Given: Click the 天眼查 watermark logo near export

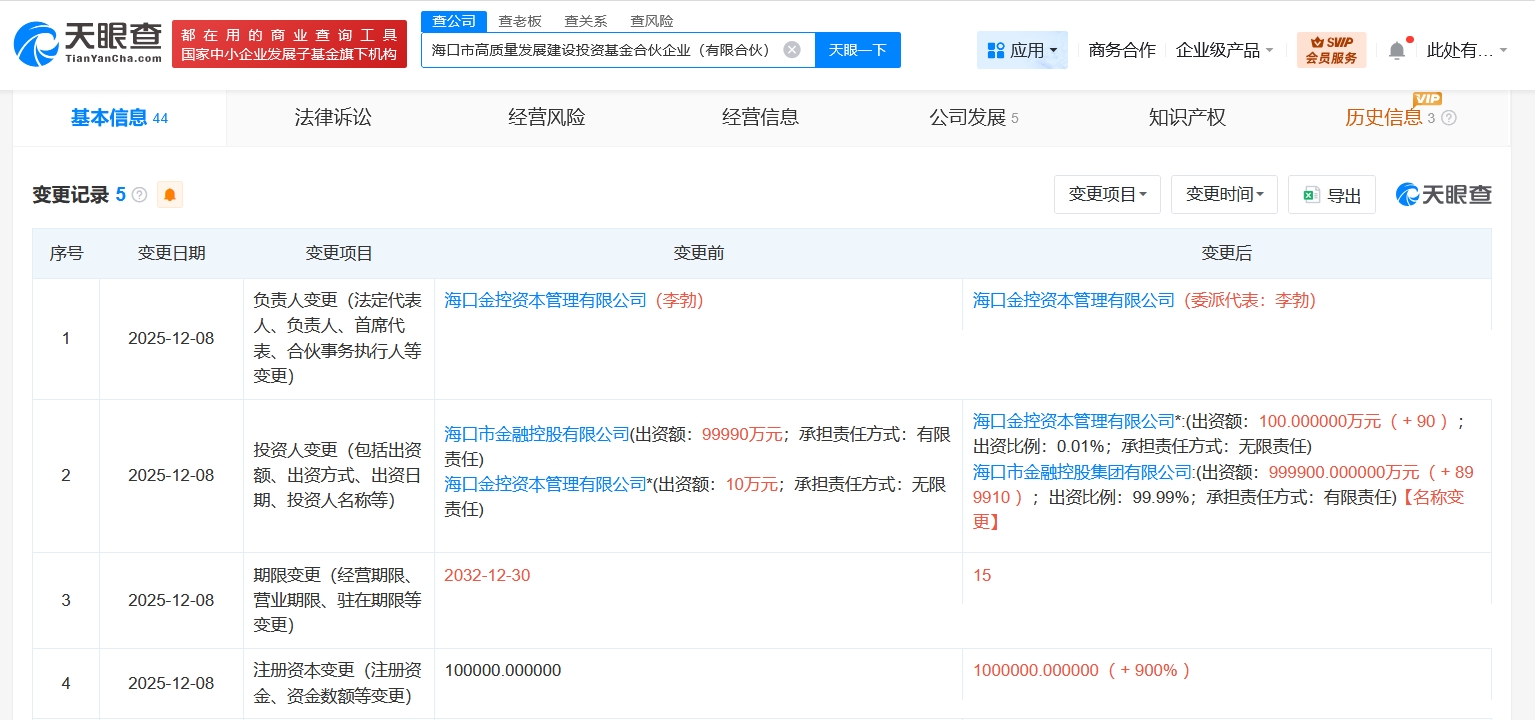Looking at the screenshot, I should [x=1443, y=195].
